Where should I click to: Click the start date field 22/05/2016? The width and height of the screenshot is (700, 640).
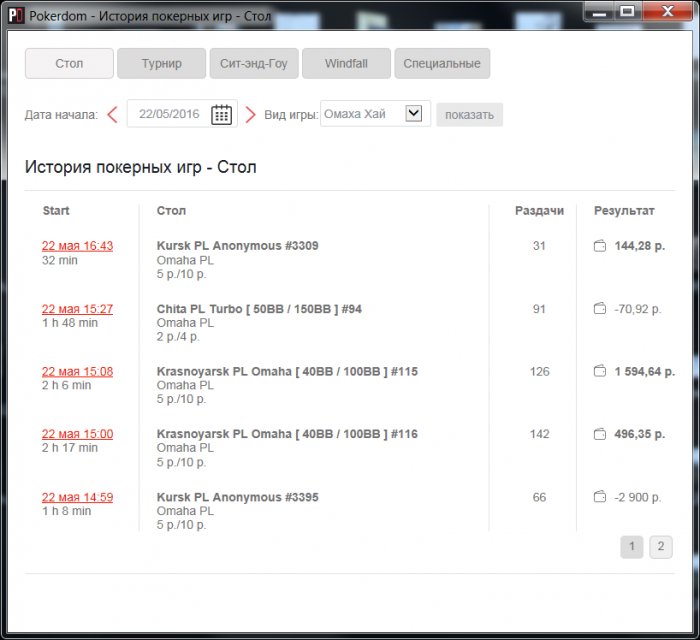click(x=168, y=114)
